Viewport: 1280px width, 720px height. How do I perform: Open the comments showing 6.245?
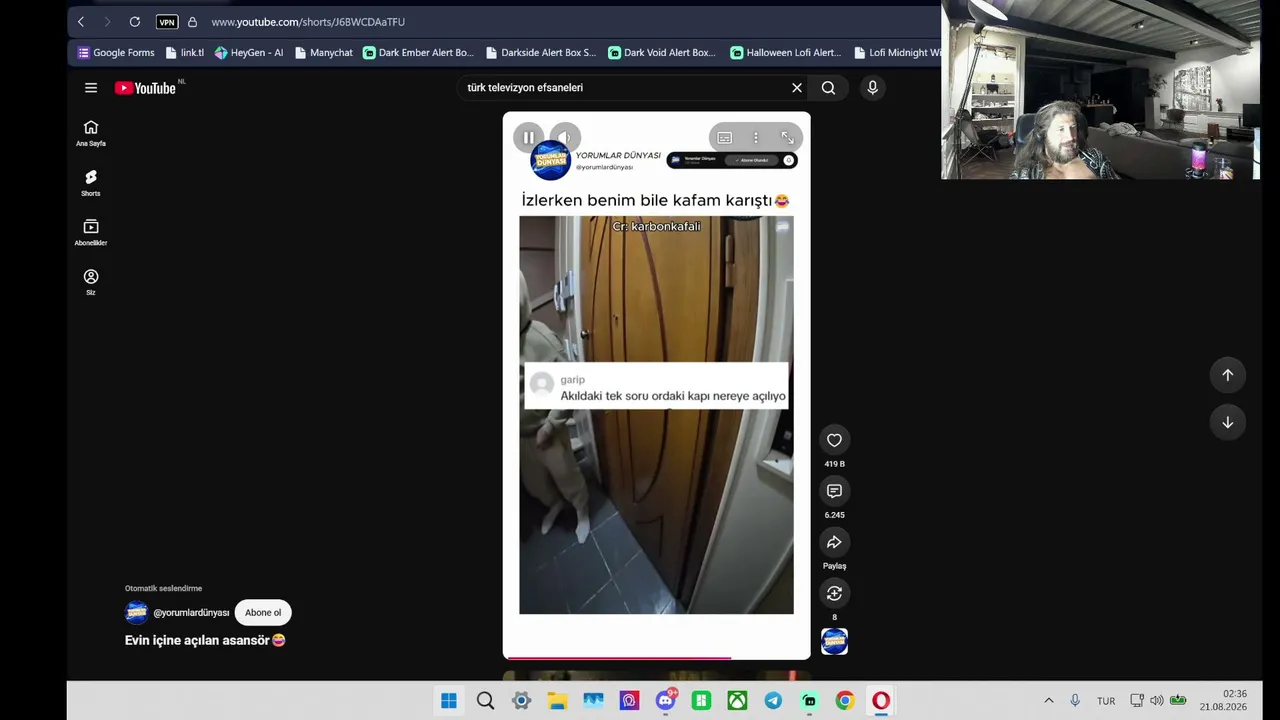(x=834, y=491)
